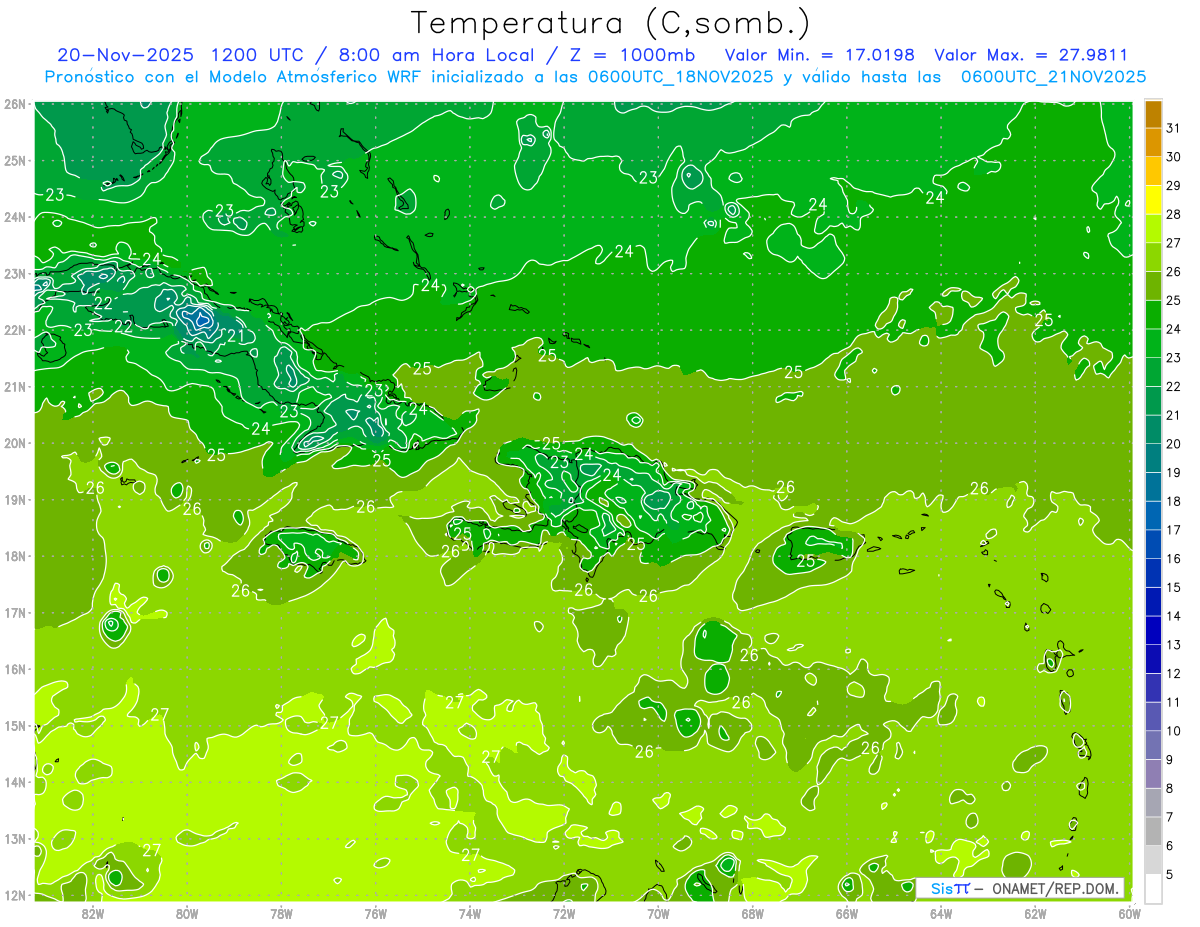Viewport: 1200px width, 927px height.
Task: Click the "21" contour label over Cuba
Action: tap(236, 336)
